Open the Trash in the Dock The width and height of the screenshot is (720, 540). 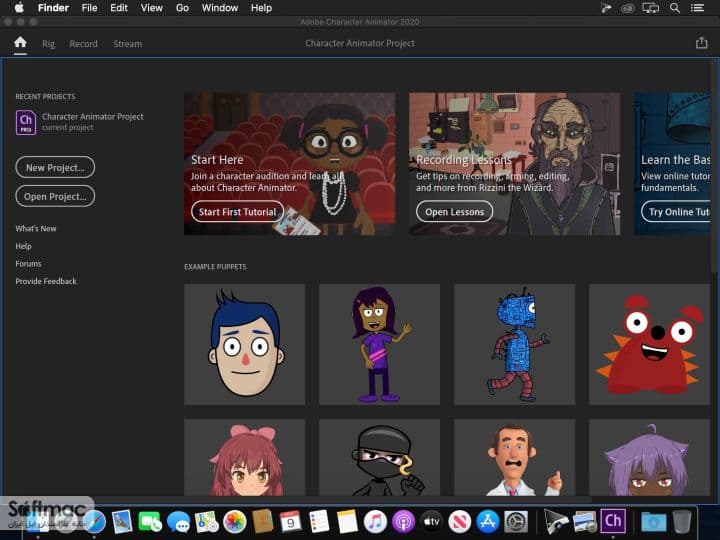pyautogui.click(x=682, y=522)
